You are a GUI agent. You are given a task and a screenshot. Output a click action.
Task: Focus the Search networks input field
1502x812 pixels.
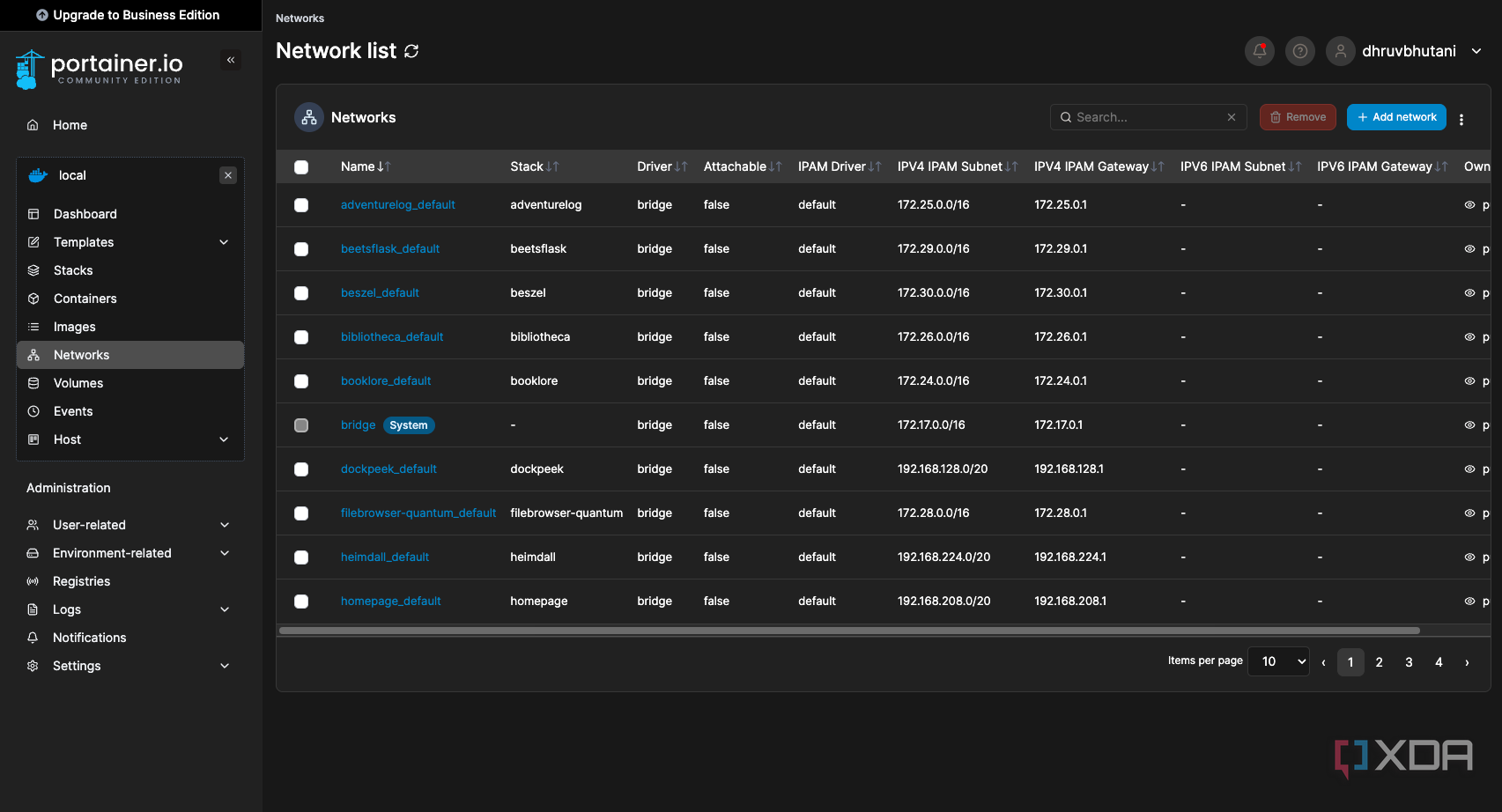[x=1148, y=117]
